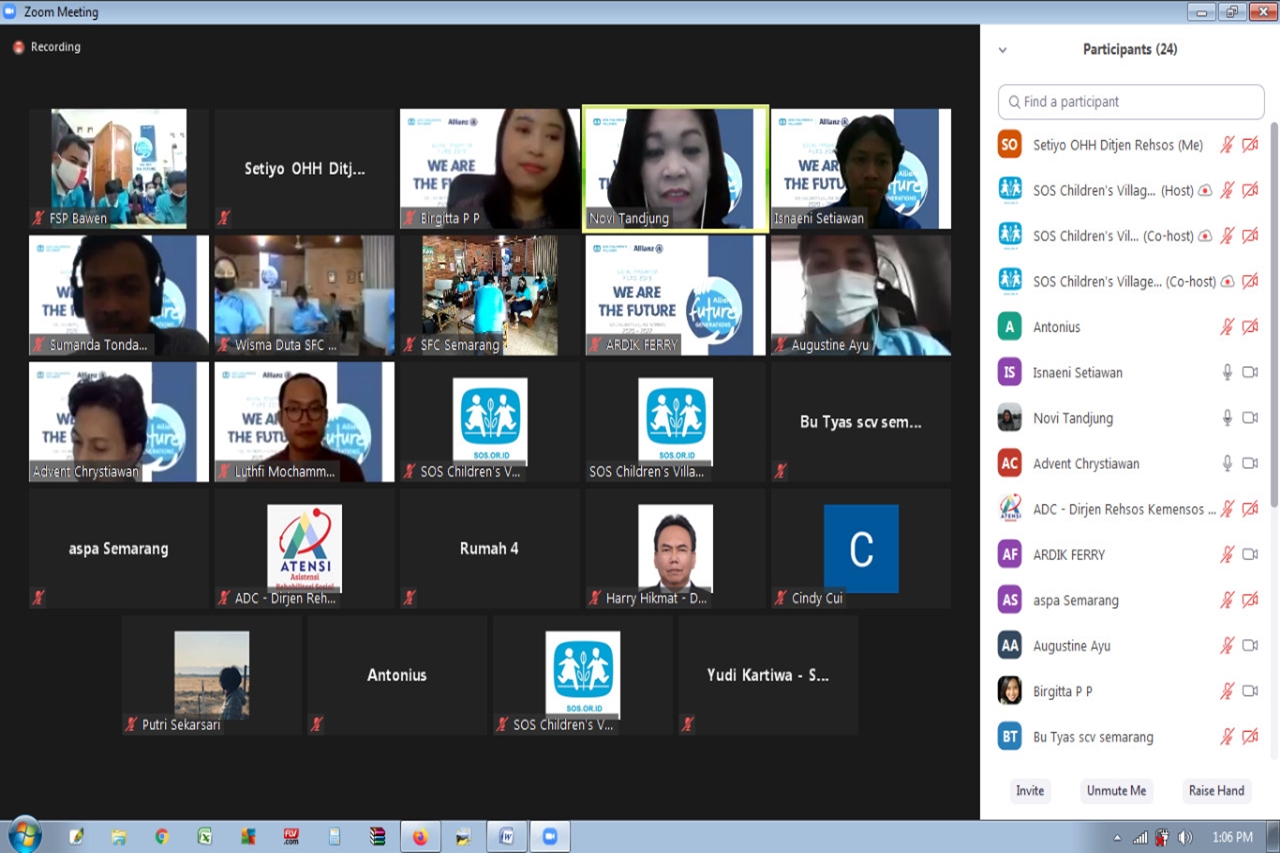Click the disabled camera icon for Antonius
1280x853 pixels.
click(x=1250, y=327)
